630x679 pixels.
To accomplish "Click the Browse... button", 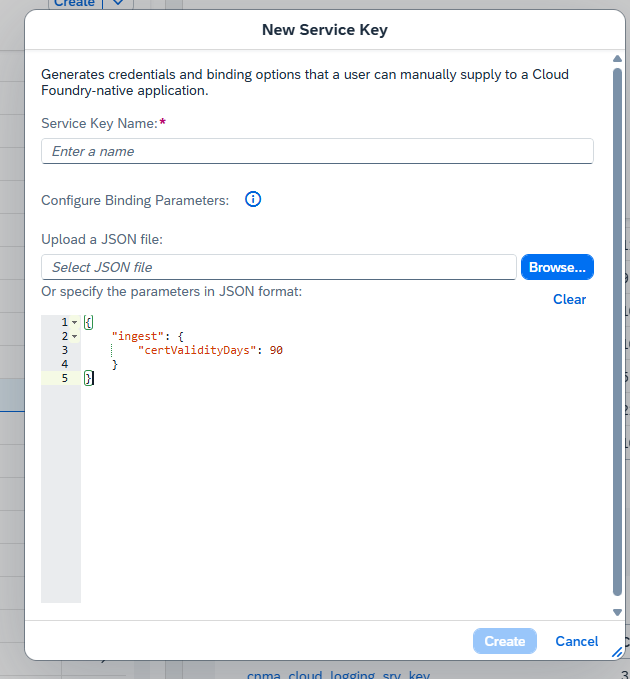I will (x=557, y=267).
